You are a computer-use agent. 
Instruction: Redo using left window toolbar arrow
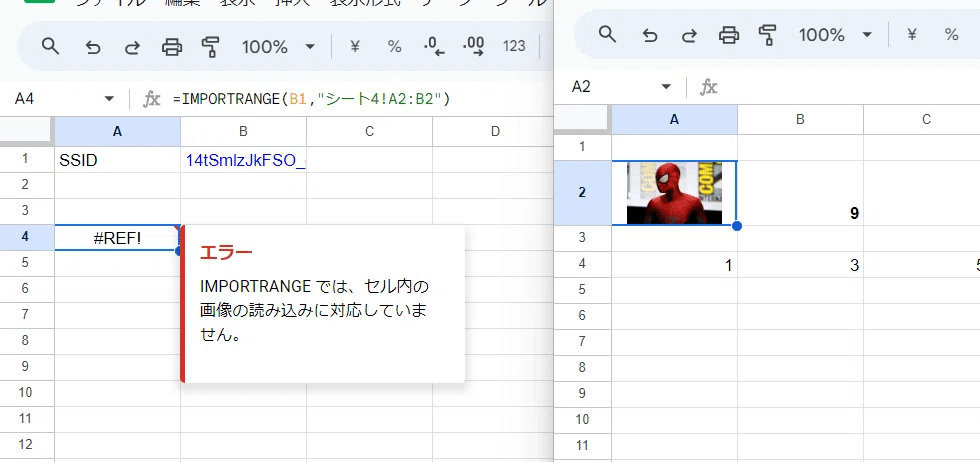pyautogui.click(x=132, y=47)
